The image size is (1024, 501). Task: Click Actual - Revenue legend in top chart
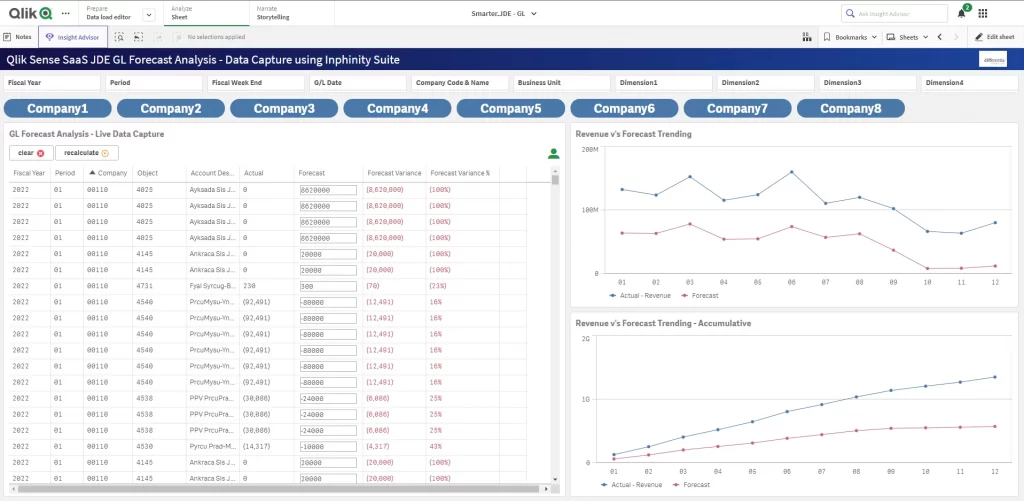pos(639,296)
